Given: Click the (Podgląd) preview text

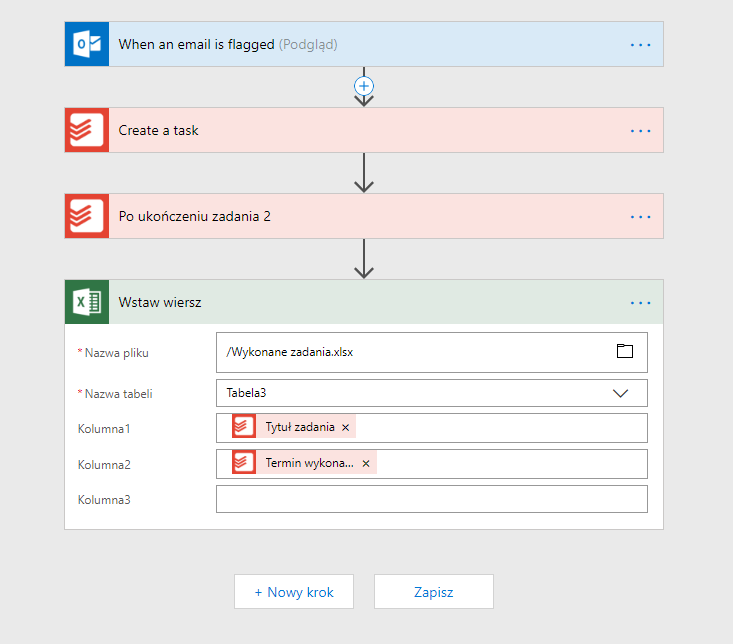Looking at the screenshot, I should (x=308, y=45).
